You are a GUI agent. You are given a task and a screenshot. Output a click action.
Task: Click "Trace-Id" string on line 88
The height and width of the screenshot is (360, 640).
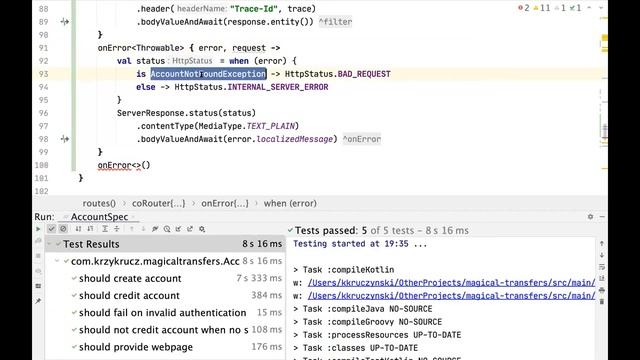(254, 9)
